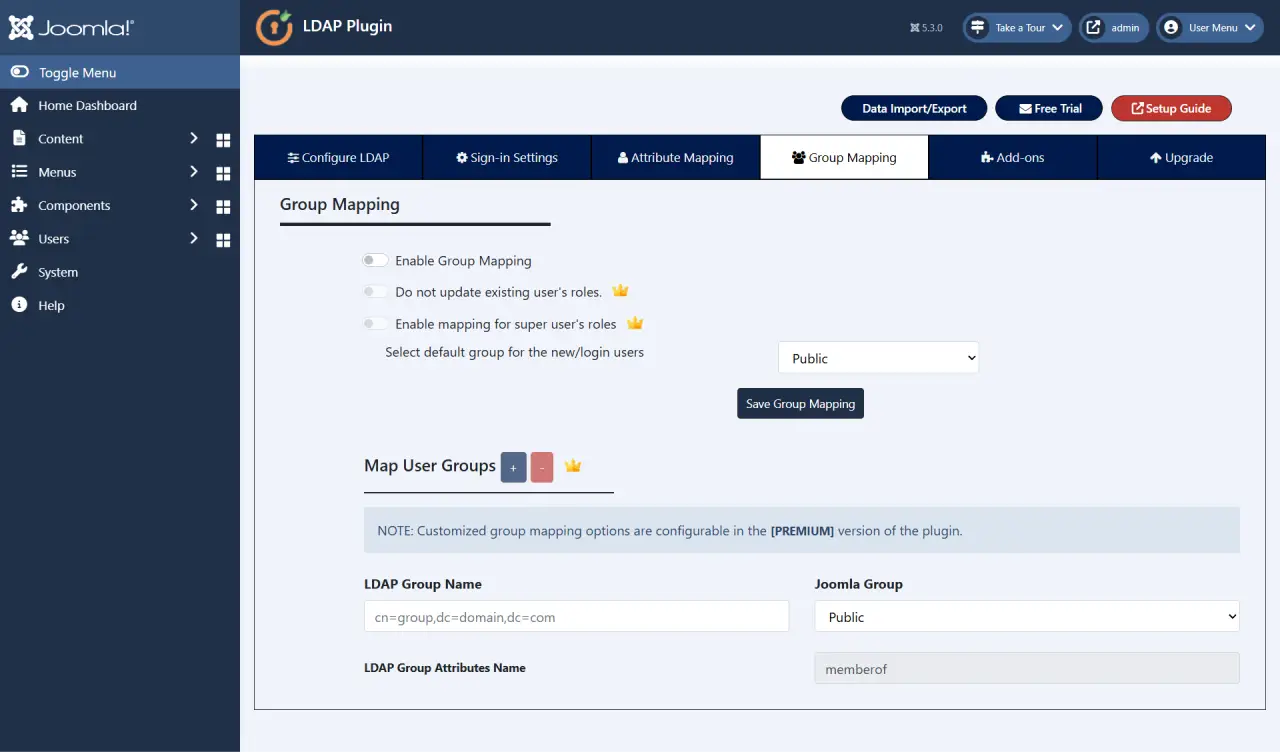Open the Setup Guide

[1171, 108]
